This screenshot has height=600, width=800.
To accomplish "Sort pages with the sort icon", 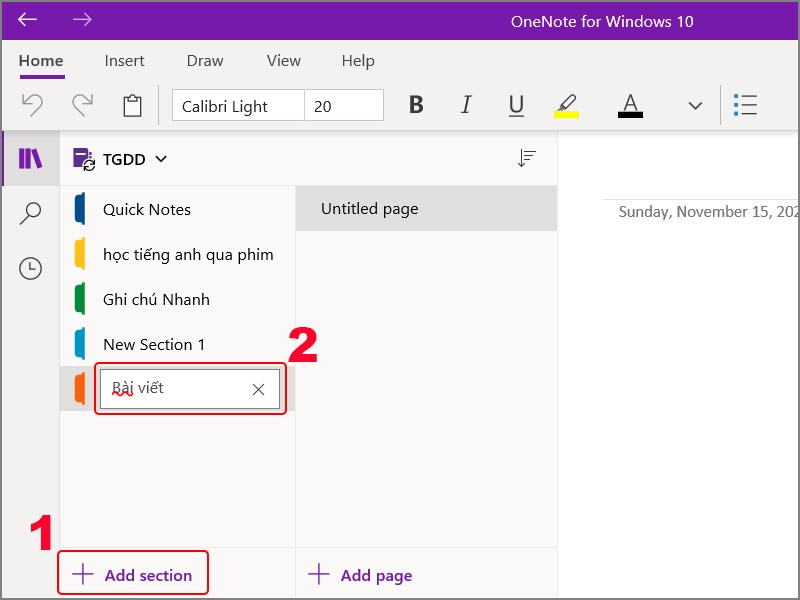I will point(527,159).
